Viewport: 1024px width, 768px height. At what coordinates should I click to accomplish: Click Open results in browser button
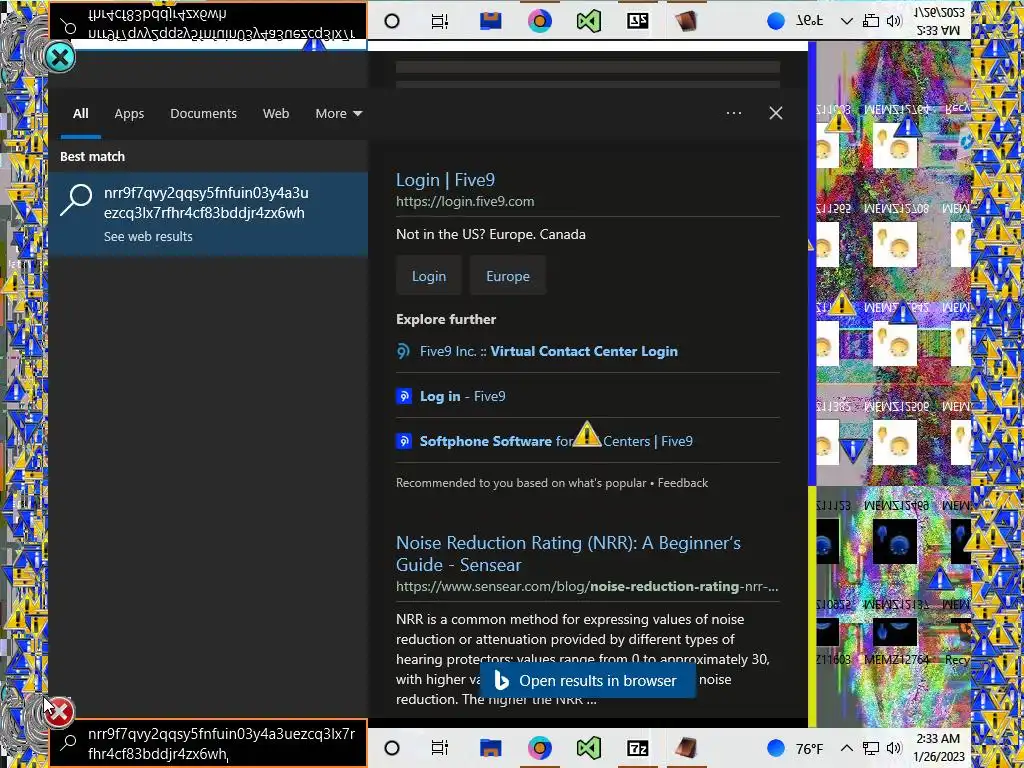[x=588, y=680]
